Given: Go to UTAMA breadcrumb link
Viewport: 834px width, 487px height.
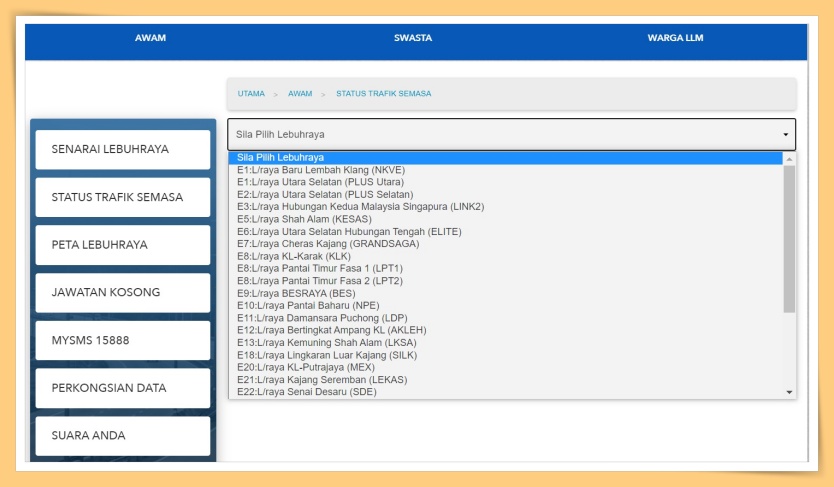Looking at the screenshot, I should 251,94.
